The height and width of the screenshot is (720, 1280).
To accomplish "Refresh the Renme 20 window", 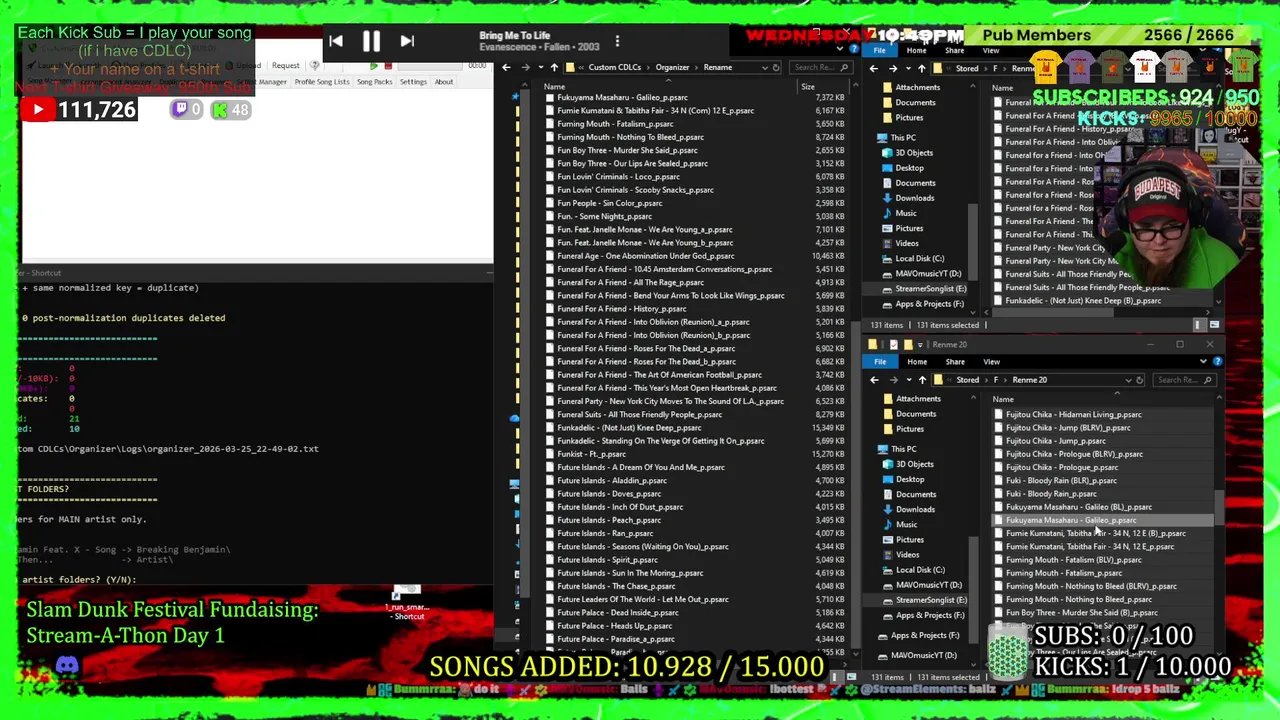I will tap(1140, 380).
